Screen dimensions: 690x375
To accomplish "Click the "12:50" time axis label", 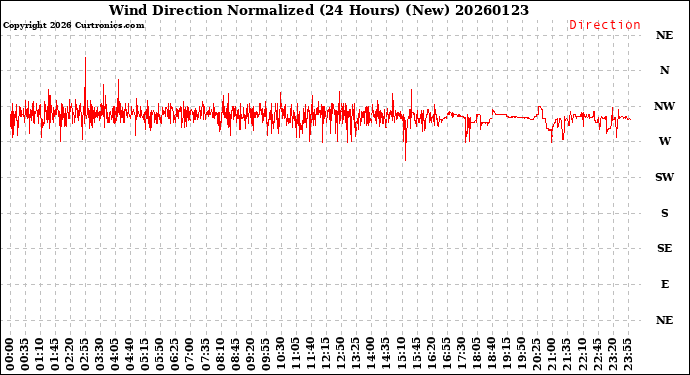I will point(341,355).
